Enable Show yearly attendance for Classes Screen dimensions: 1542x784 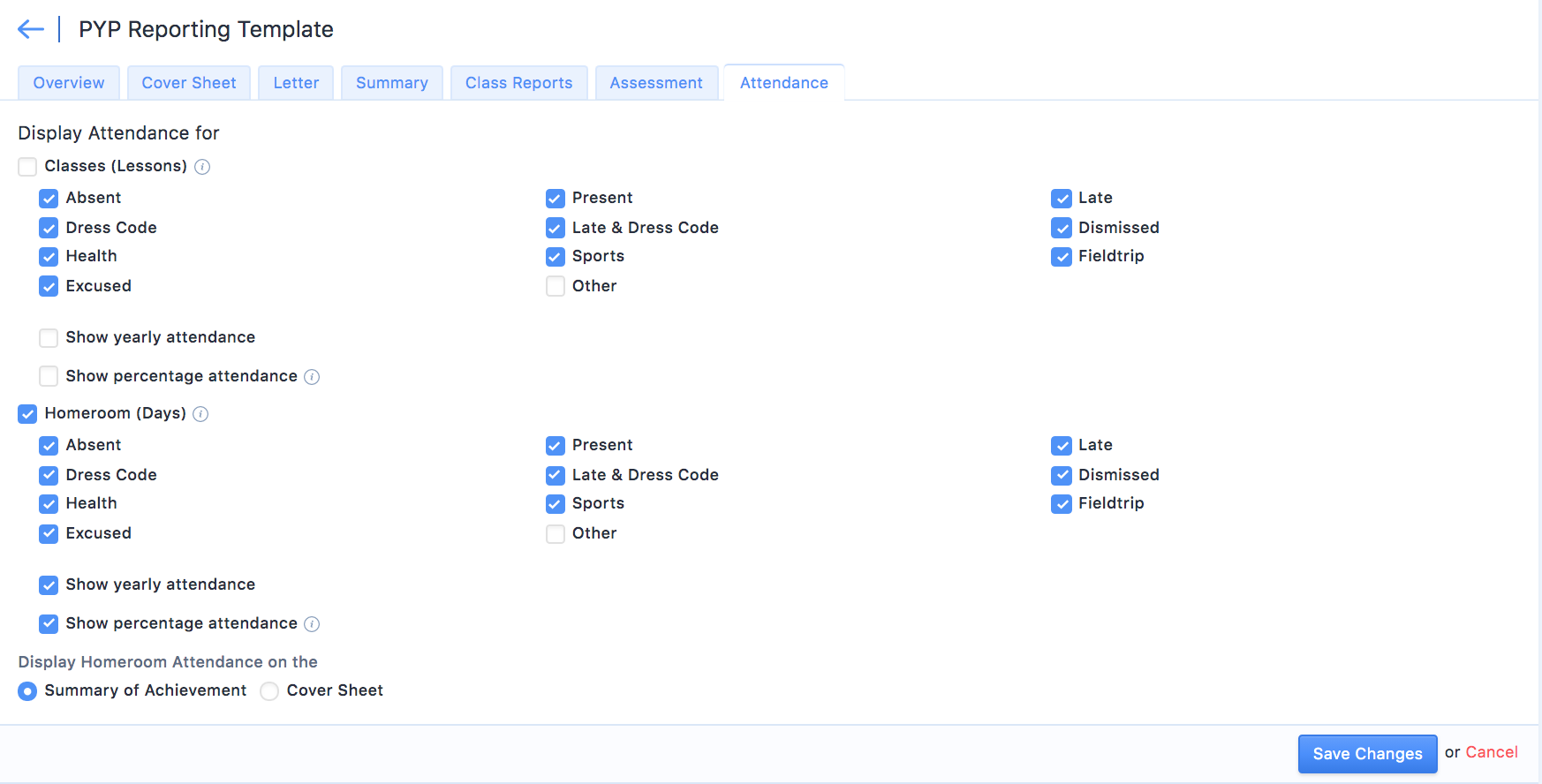coord(49,338)
